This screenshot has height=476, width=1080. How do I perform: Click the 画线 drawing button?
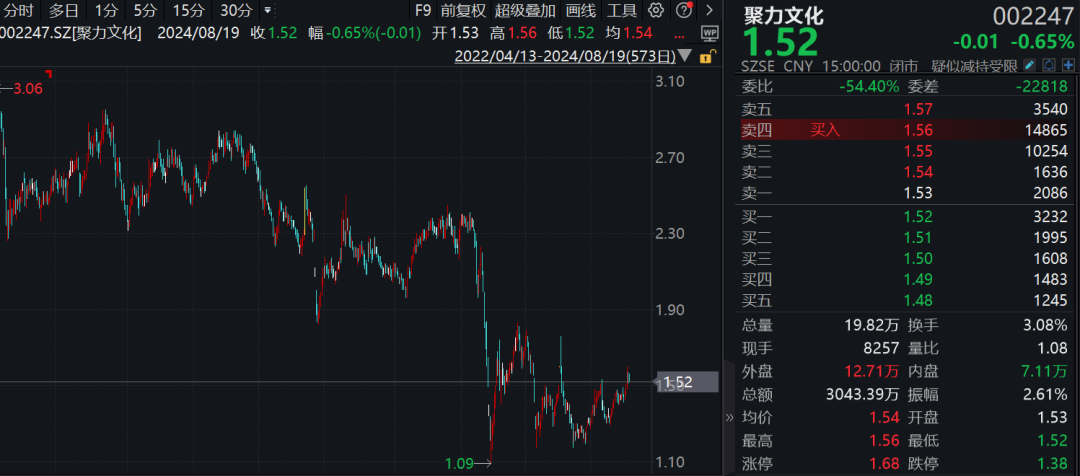pyautogui.click(x=580, y=11)
